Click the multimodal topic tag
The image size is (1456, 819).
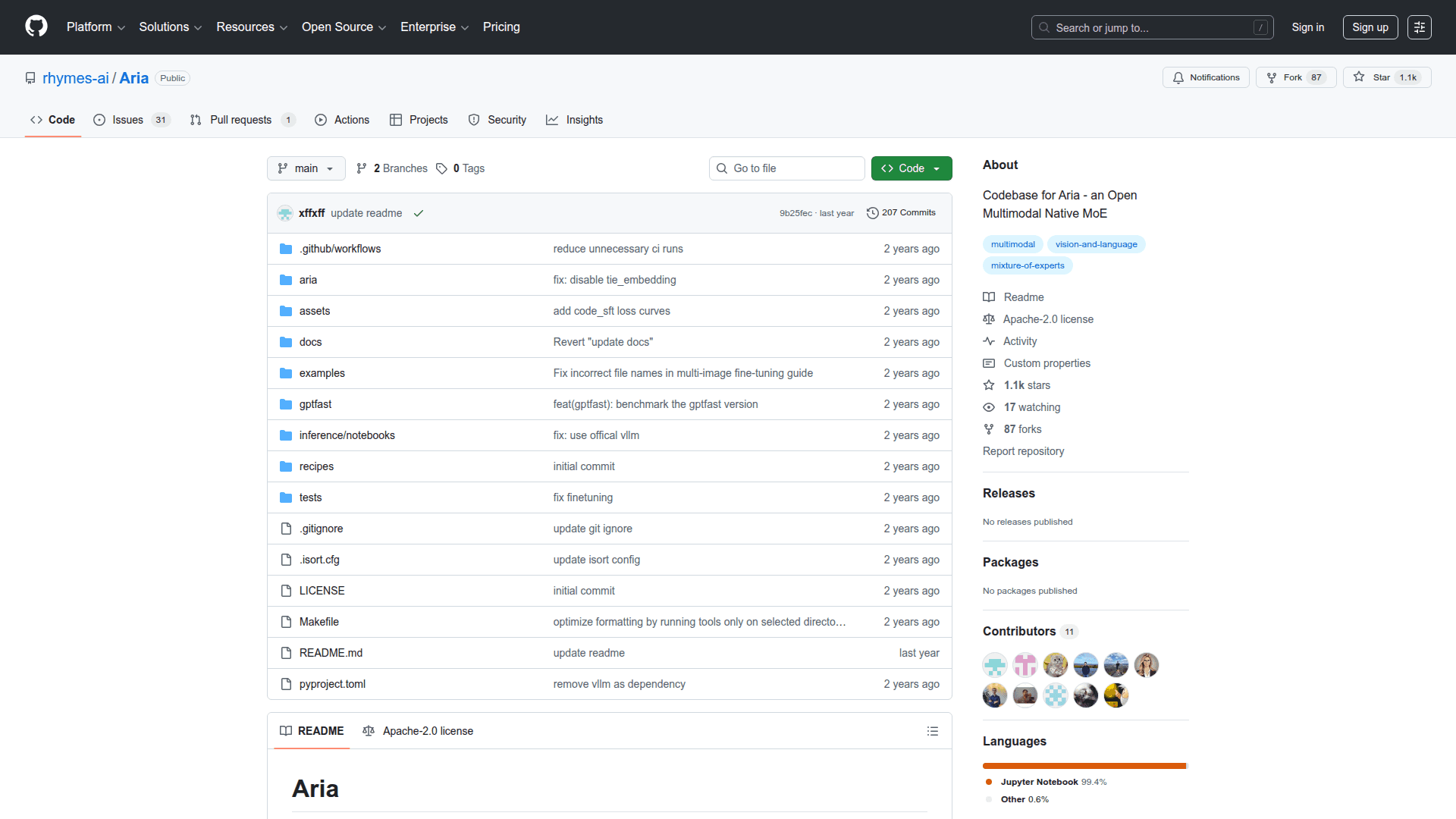pos(1012,244)
